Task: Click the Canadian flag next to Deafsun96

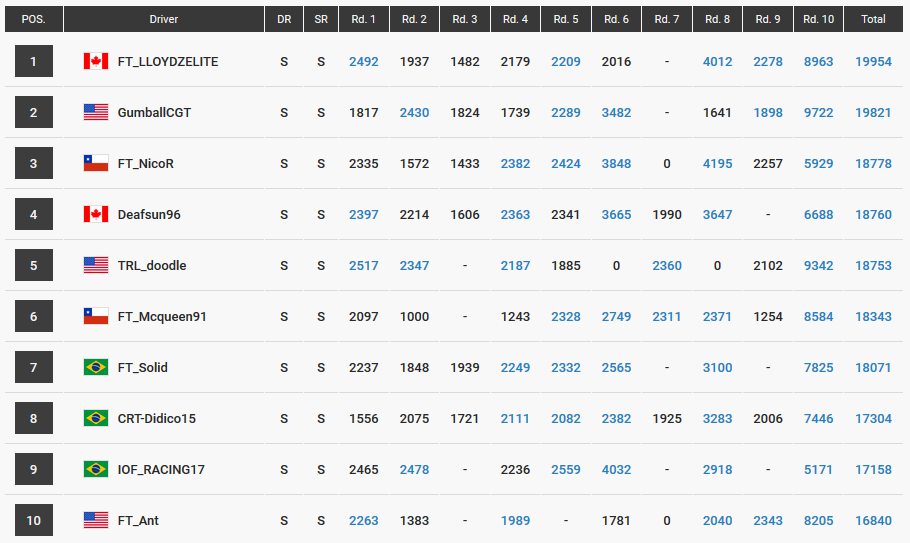Action: (96, 214)
